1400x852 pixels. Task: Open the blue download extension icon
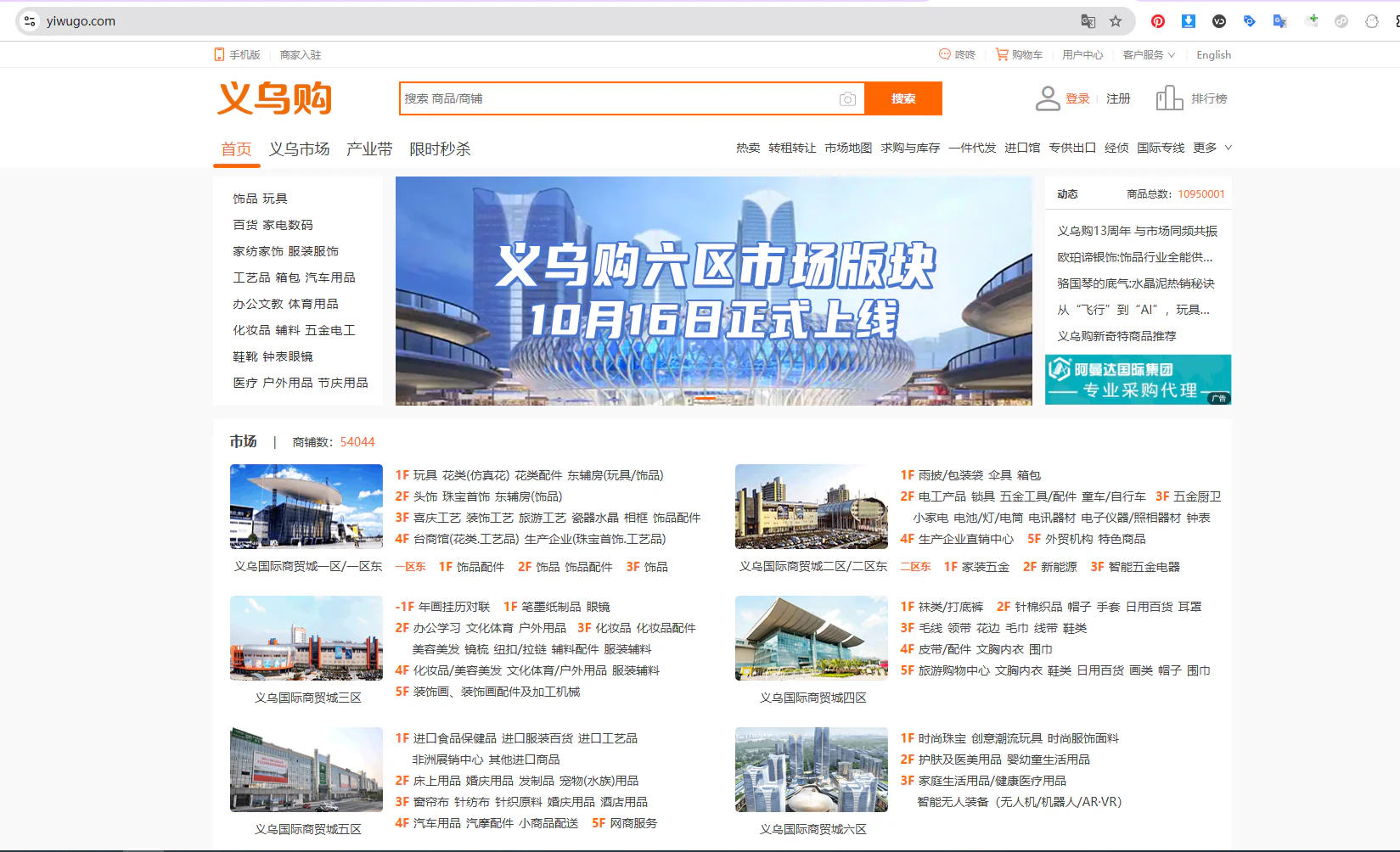(x=1189, y=21)
